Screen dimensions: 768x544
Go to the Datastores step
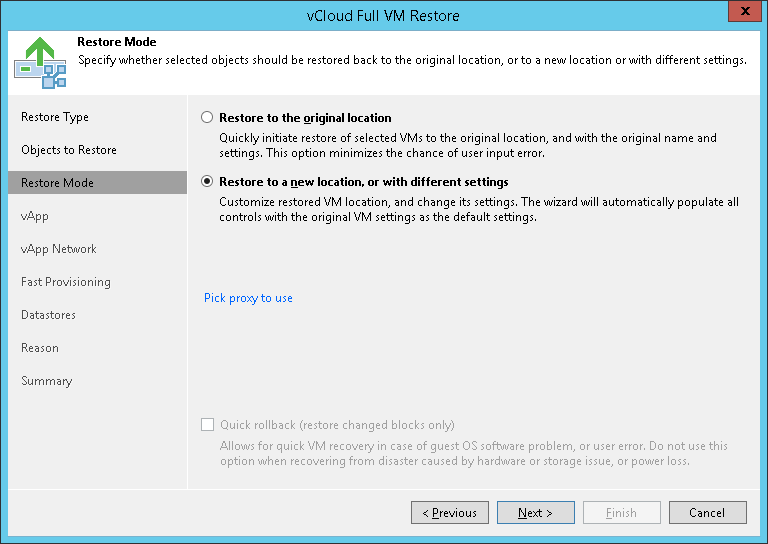(x=48, y=315)
